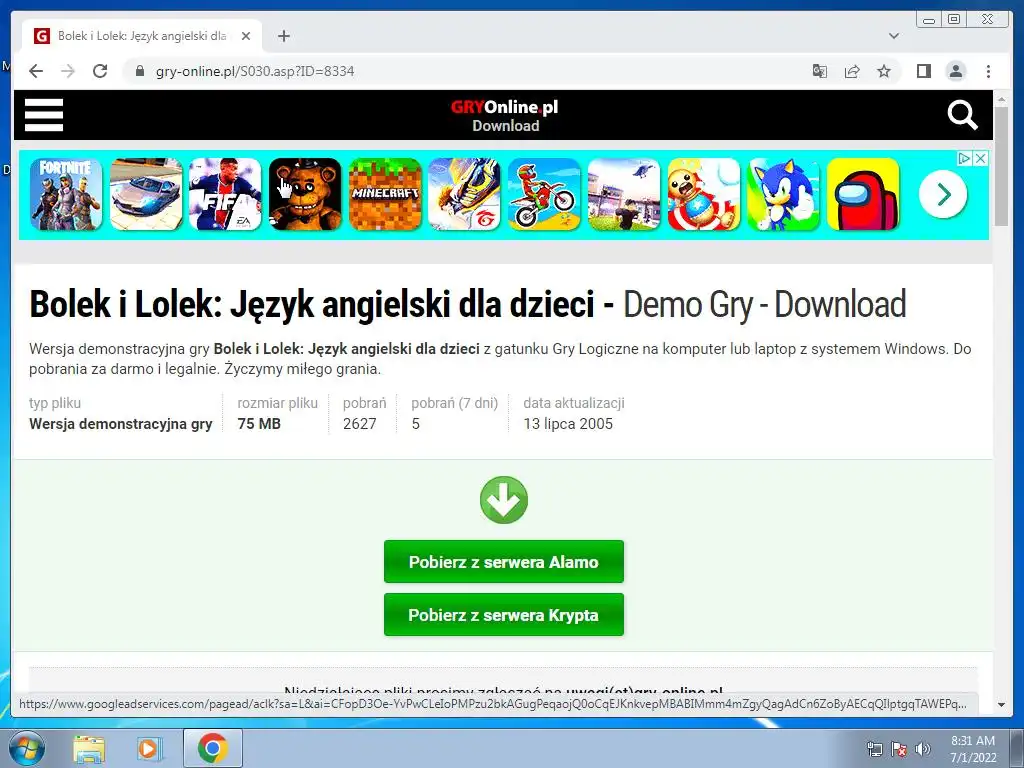The image size is (1024, 768).
Task: Download via Pobierz z serwera Krypta
Action: tap(504, 615)
